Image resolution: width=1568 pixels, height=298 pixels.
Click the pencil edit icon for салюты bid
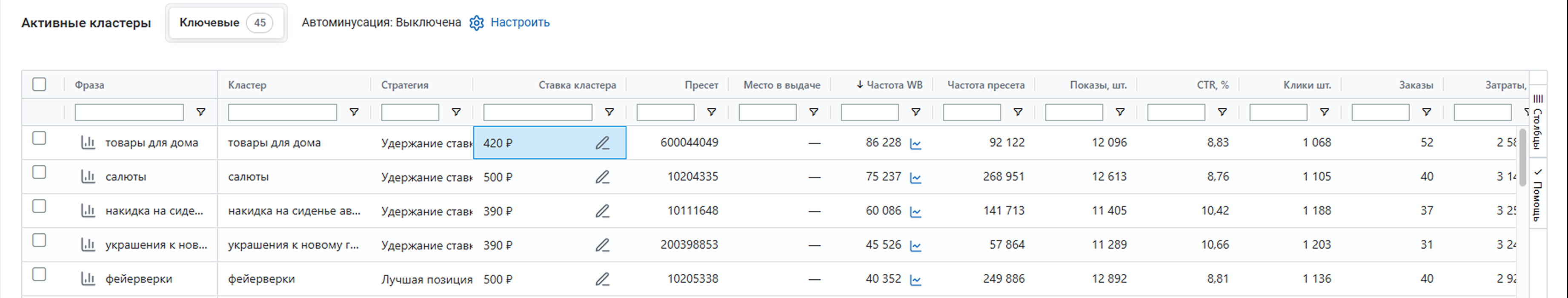pyautogui.click(x=602, y=177)
